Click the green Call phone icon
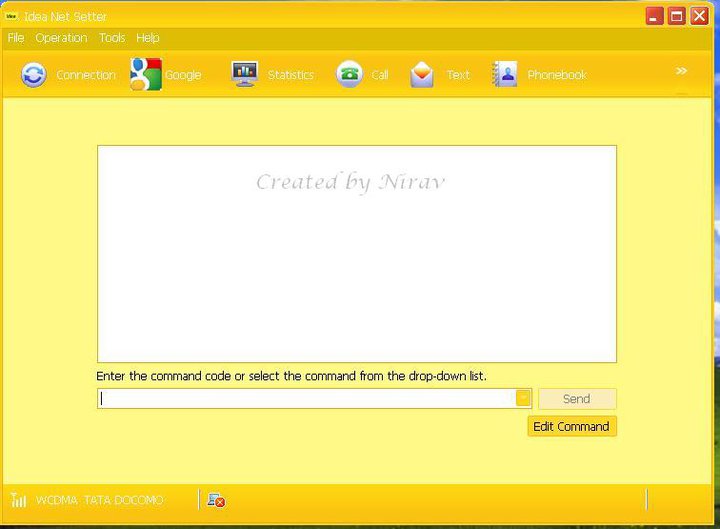 point(349,75)
